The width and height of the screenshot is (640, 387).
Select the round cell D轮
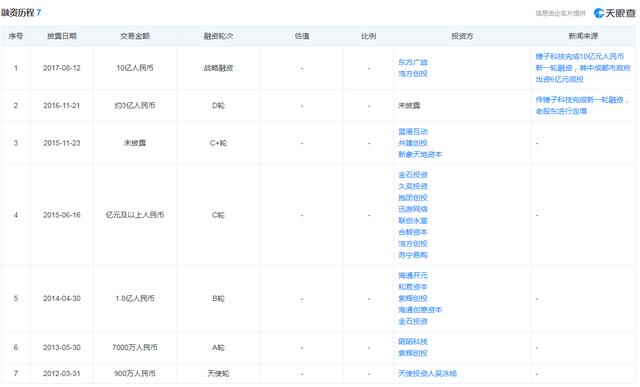tap(218, 105)
